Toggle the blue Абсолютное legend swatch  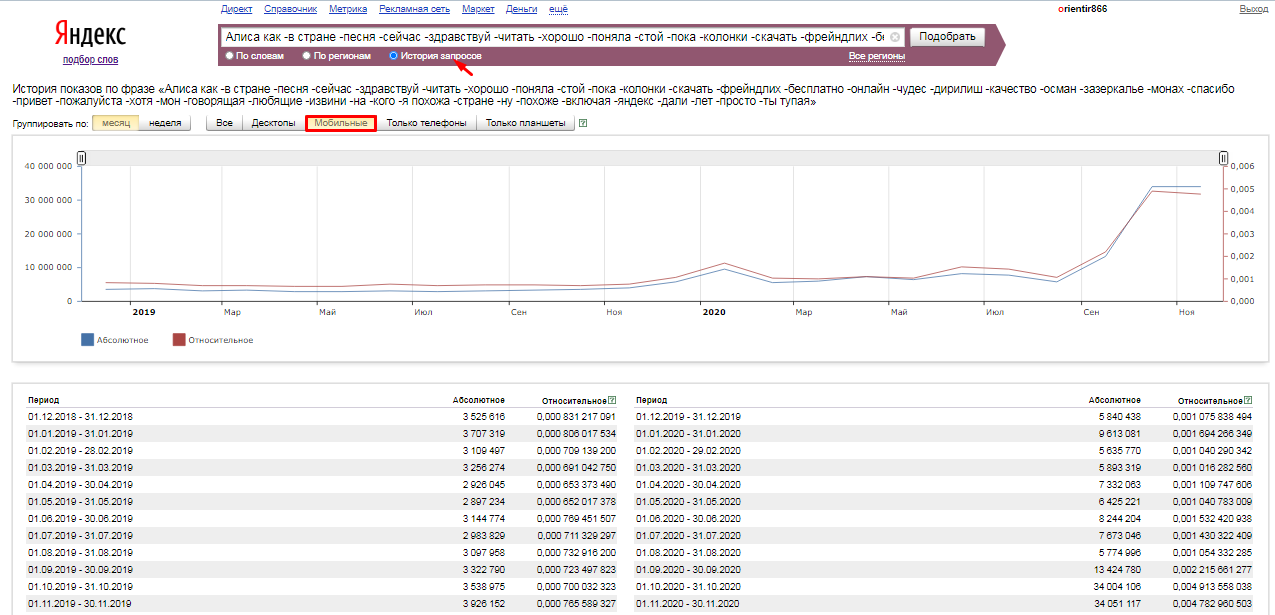[87, 340]
